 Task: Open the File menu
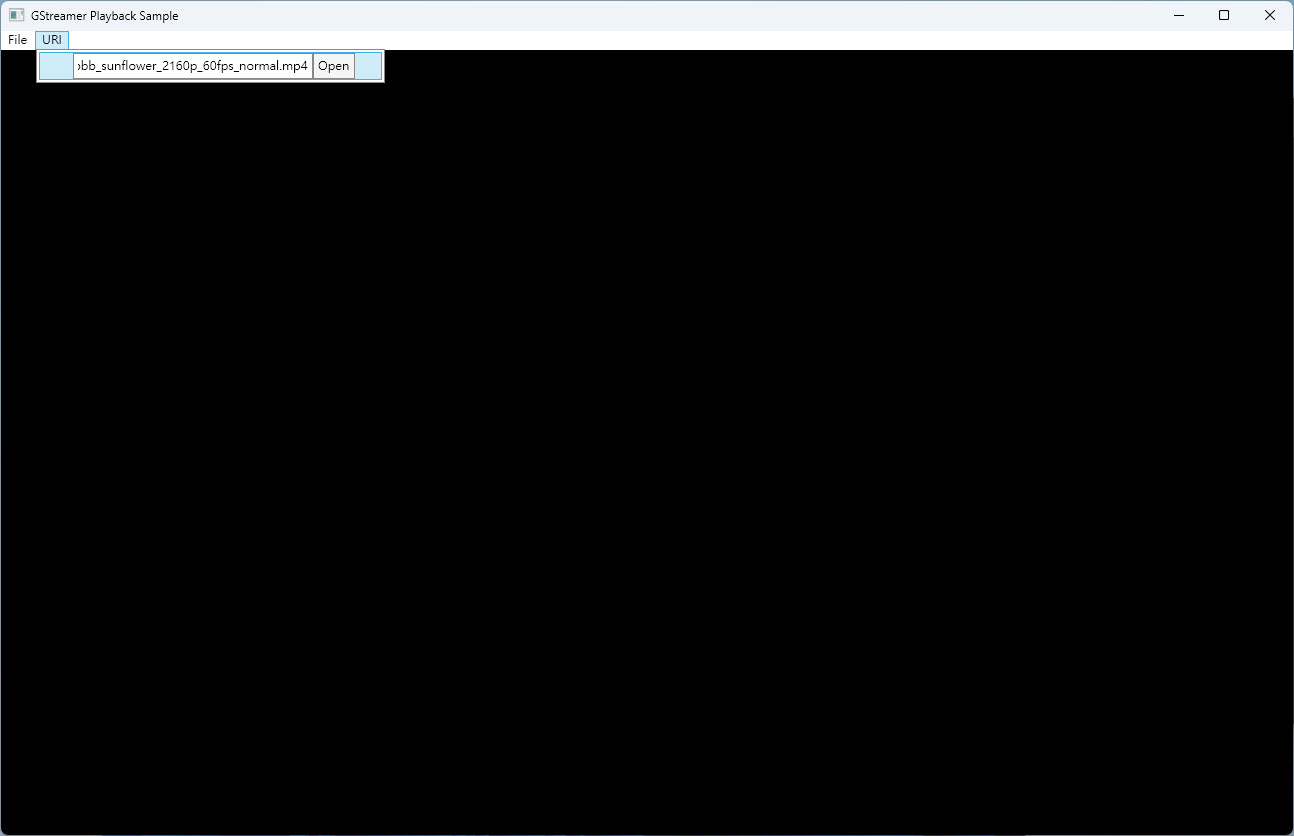(17, 40)
